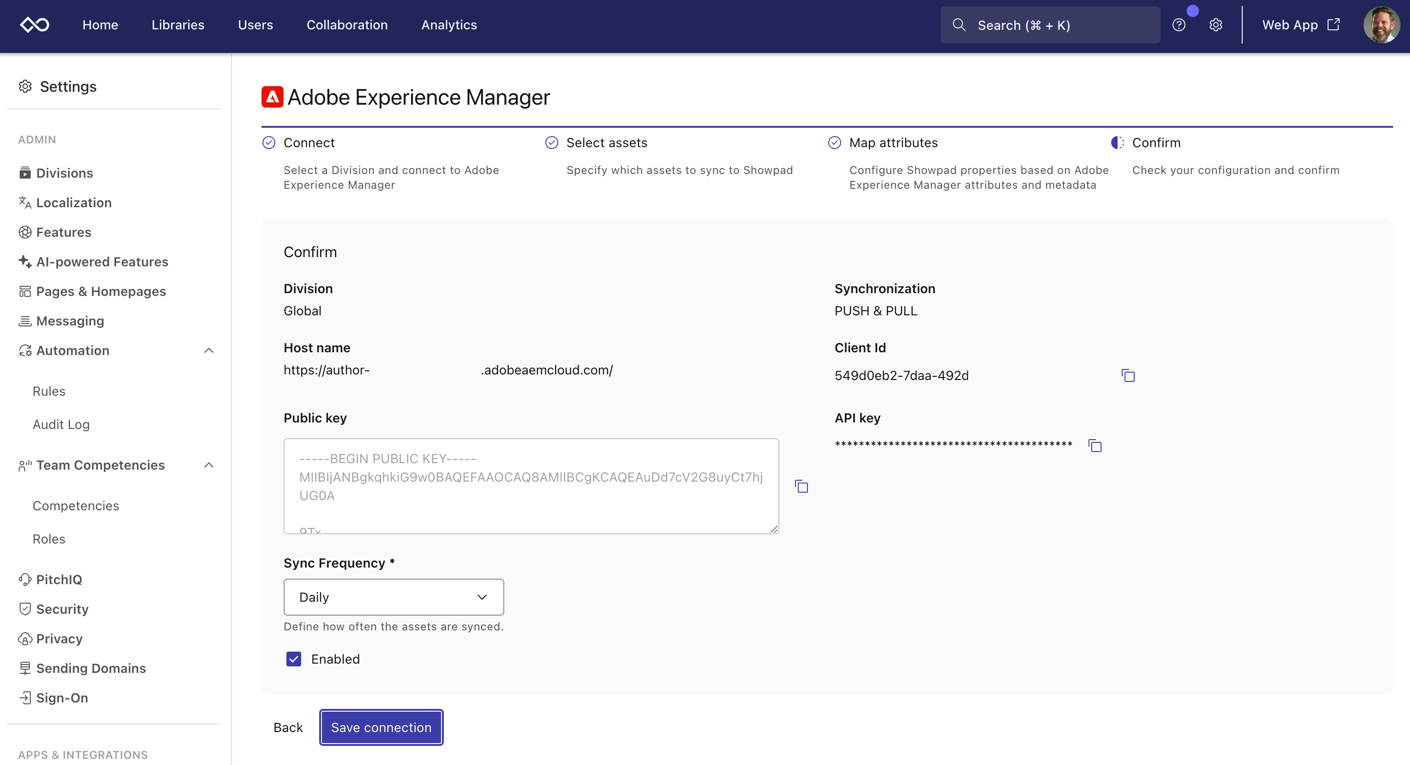Viewport: 1410px width, 765px height.
Task: Open the Users menu
Action: (255, 25)
